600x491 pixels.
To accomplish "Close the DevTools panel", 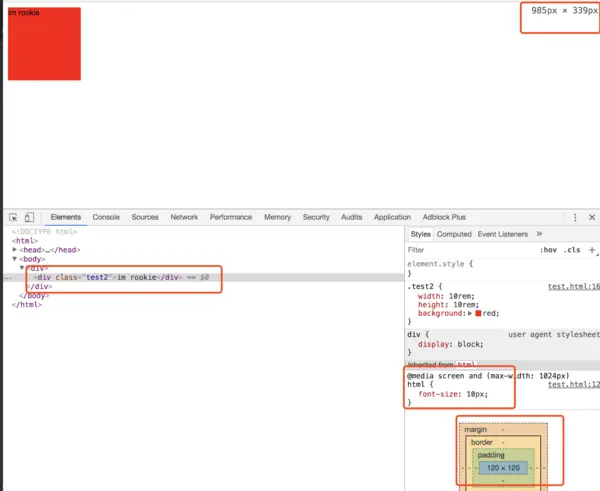I will [x=592, y=217].
